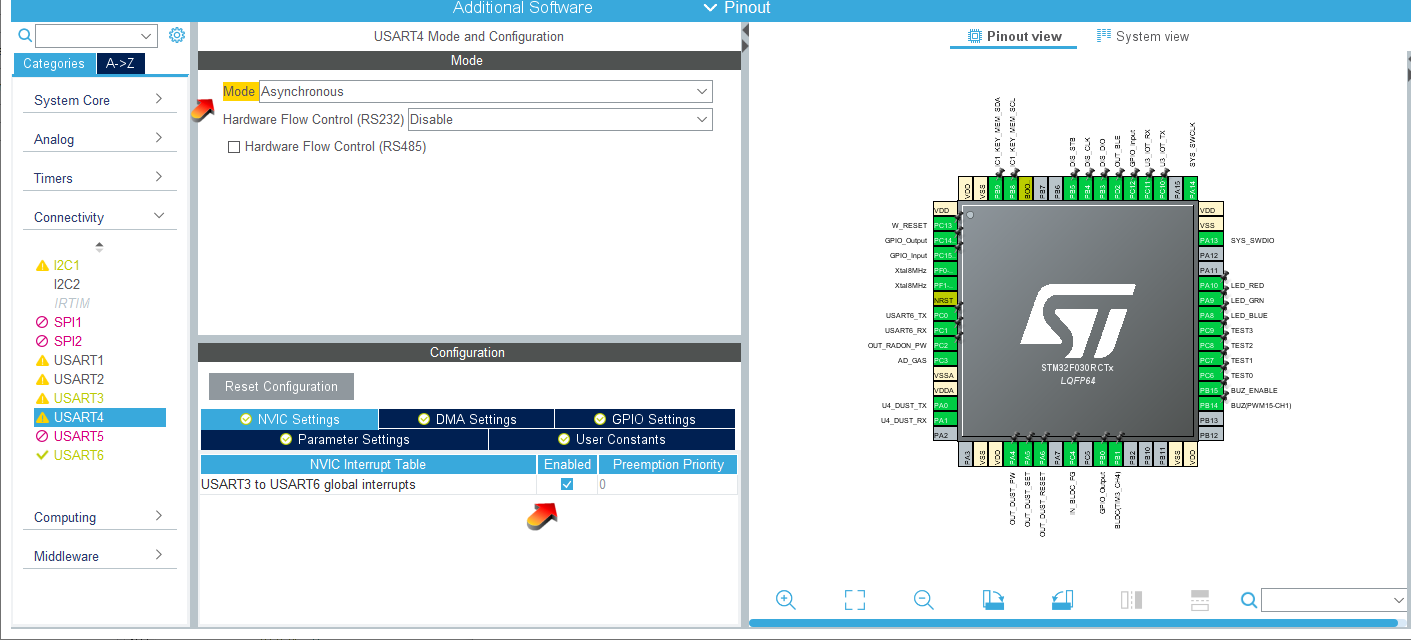Rotate chip counter-clockwise icon

pyautogui.click(x=1062, y=599)
